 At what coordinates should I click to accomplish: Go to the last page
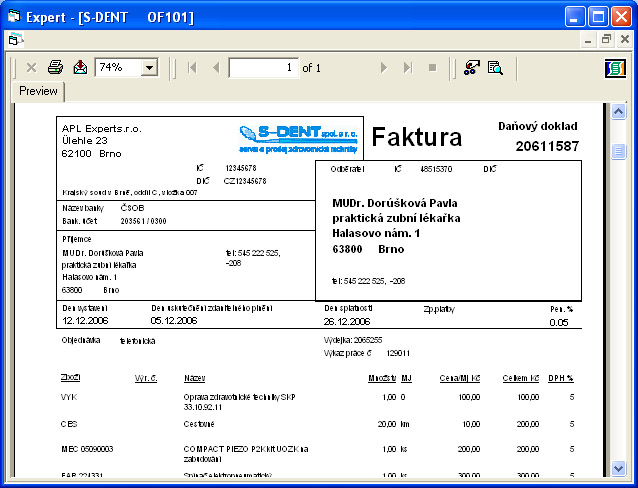pyautogui.click(x=407, y=67)
